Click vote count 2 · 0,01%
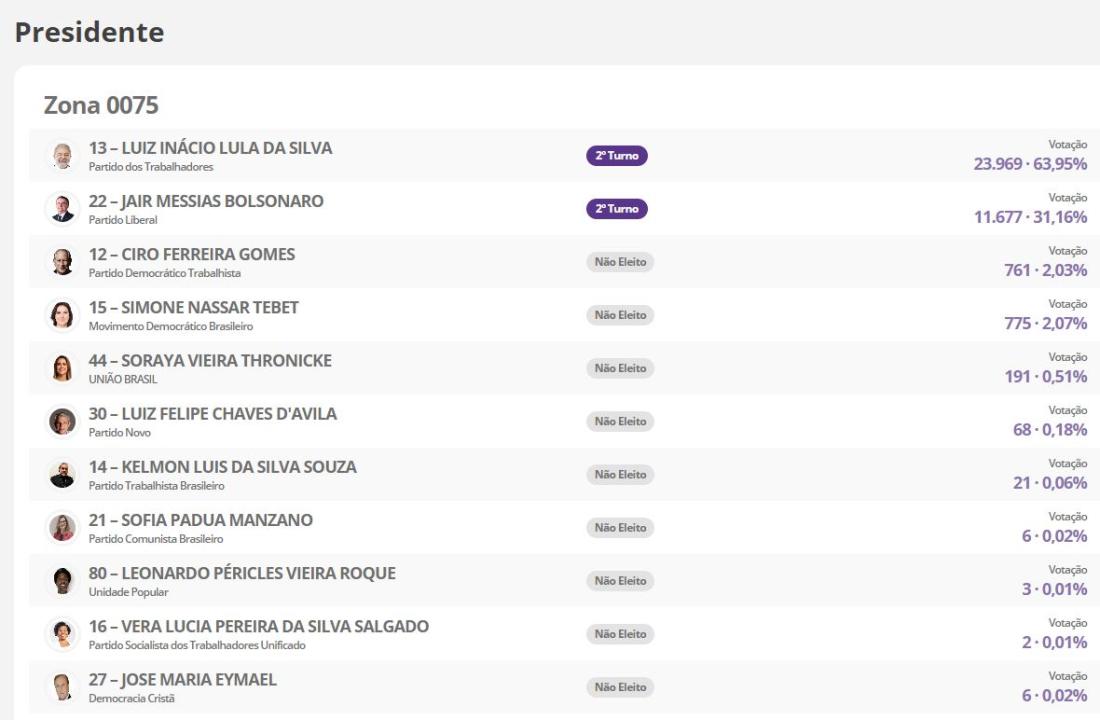 coord(1054,643)
